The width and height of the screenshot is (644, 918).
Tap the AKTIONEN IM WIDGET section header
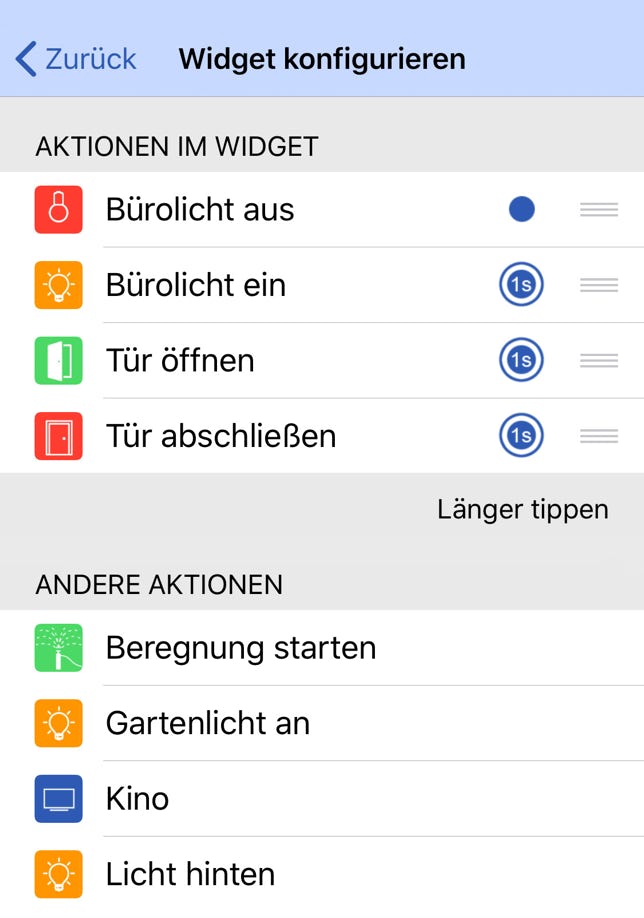177,146
